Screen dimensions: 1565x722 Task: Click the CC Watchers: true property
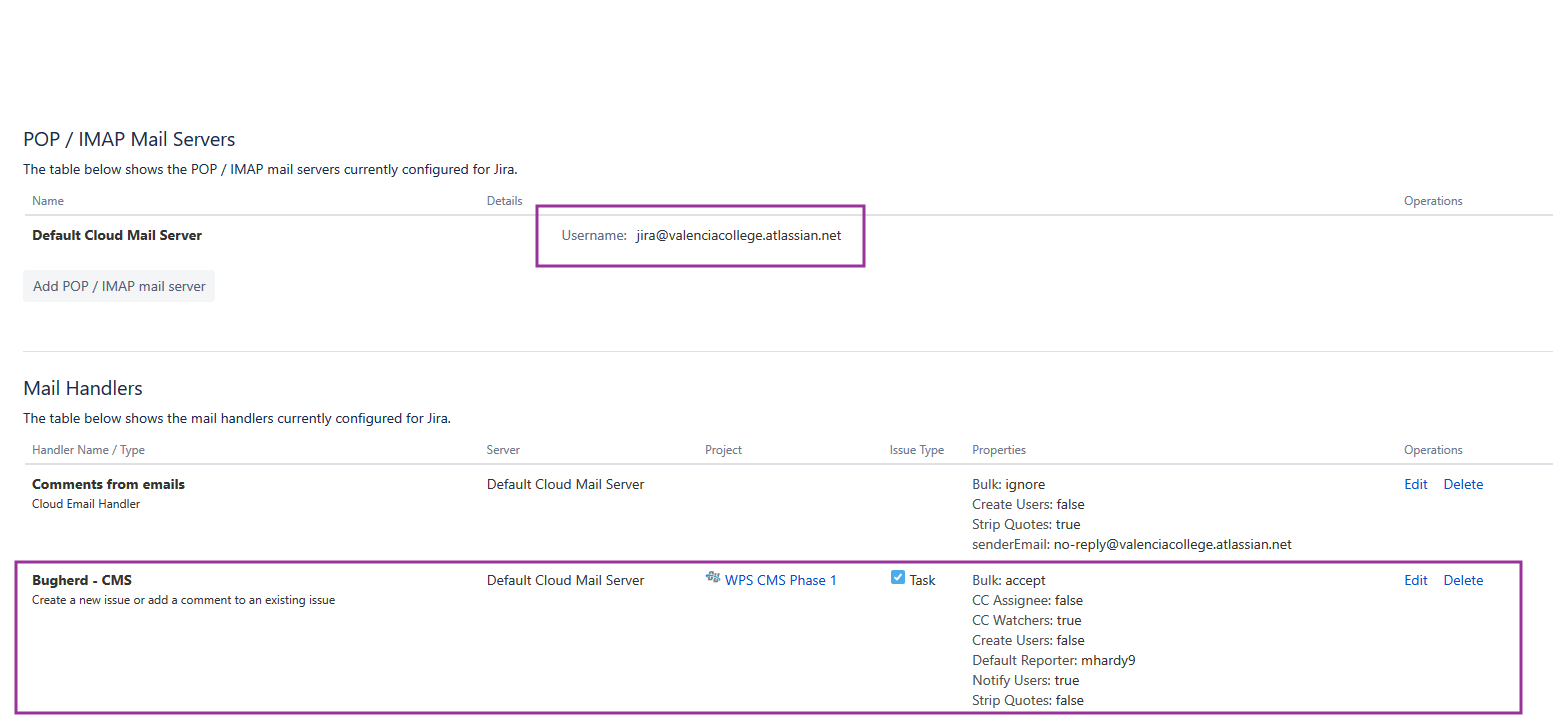click(1027, 620)
